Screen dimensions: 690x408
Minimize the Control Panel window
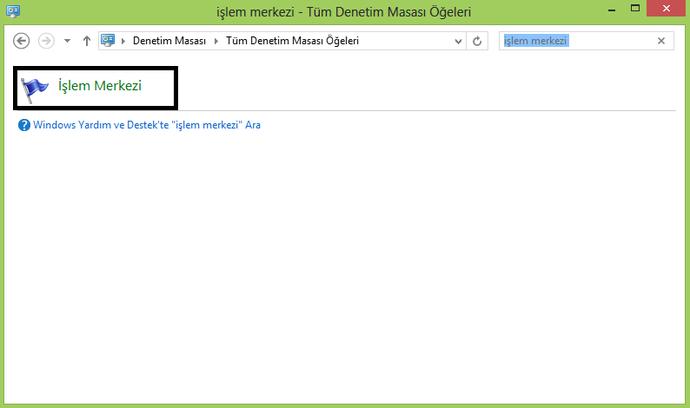click(612, 10)
